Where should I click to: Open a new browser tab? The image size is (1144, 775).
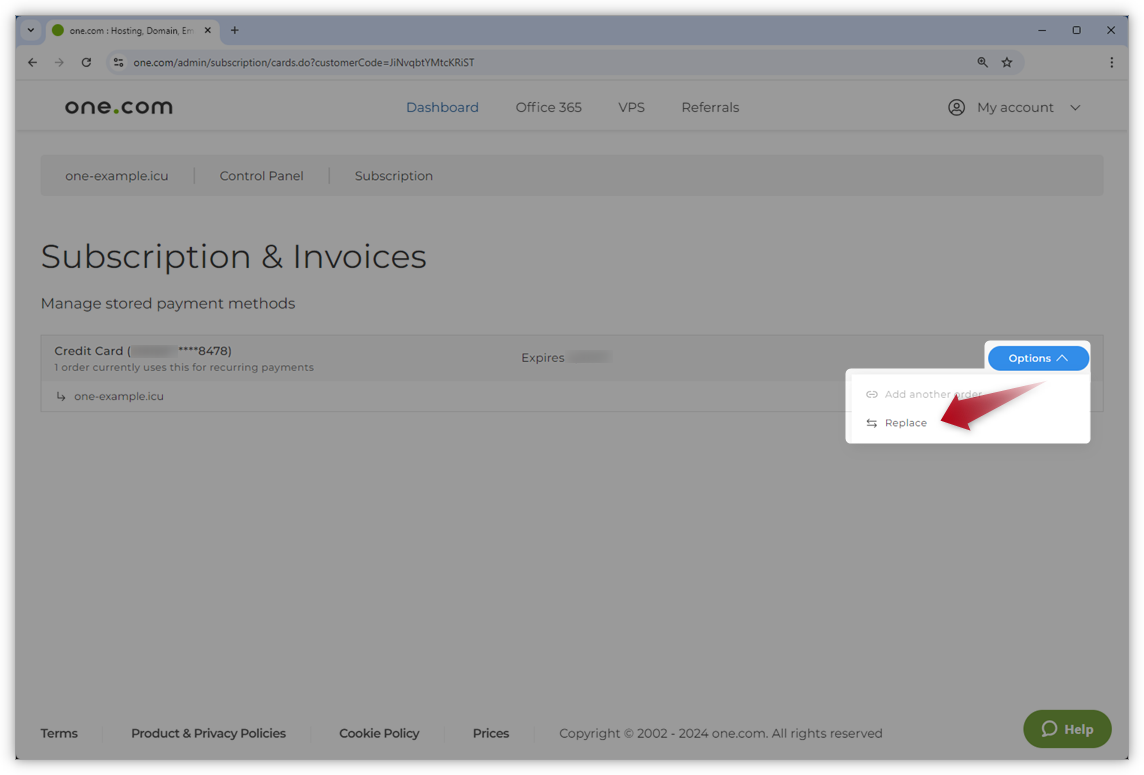235,30
